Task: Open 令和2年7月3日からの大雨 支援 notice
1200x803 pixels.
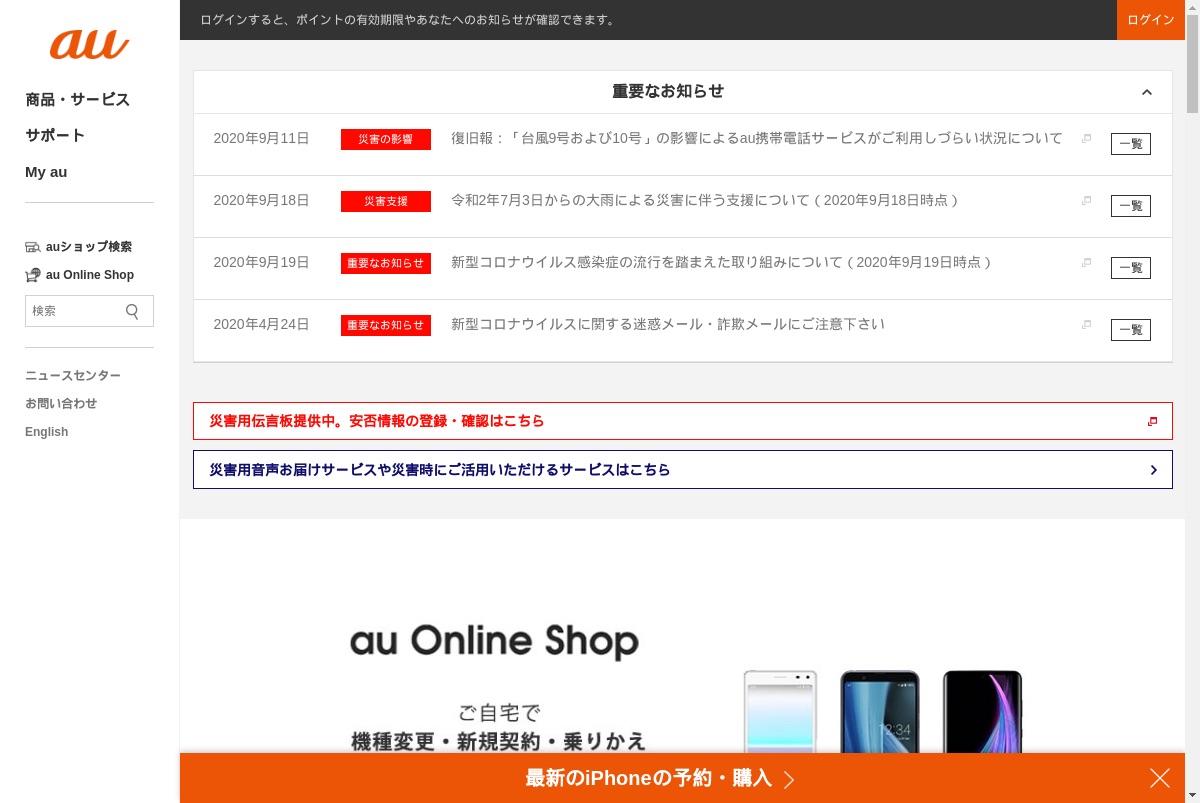Action: point(705,200)
